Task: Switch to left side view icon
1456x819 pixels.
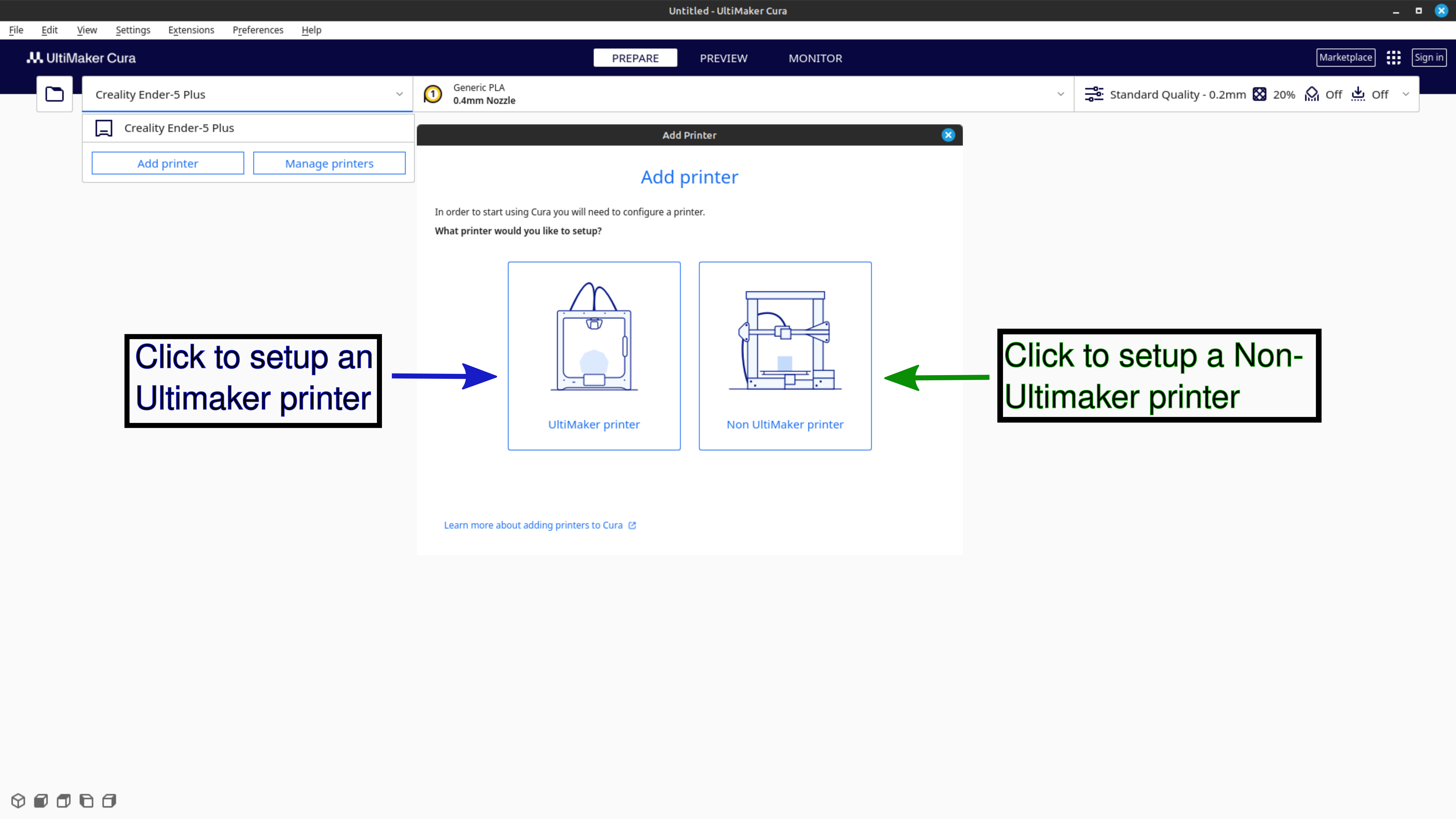Action: click(x=86, y=800)
